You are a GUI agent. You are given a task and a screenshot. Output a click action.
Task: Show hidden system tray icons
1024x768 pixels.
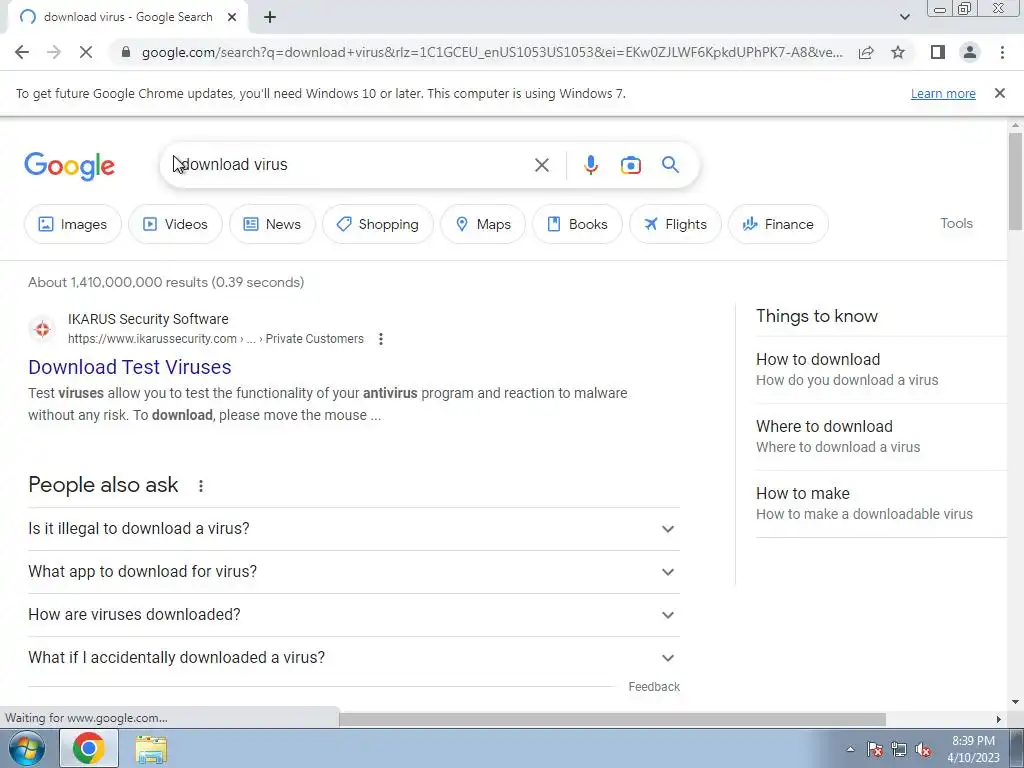[850, 749]
